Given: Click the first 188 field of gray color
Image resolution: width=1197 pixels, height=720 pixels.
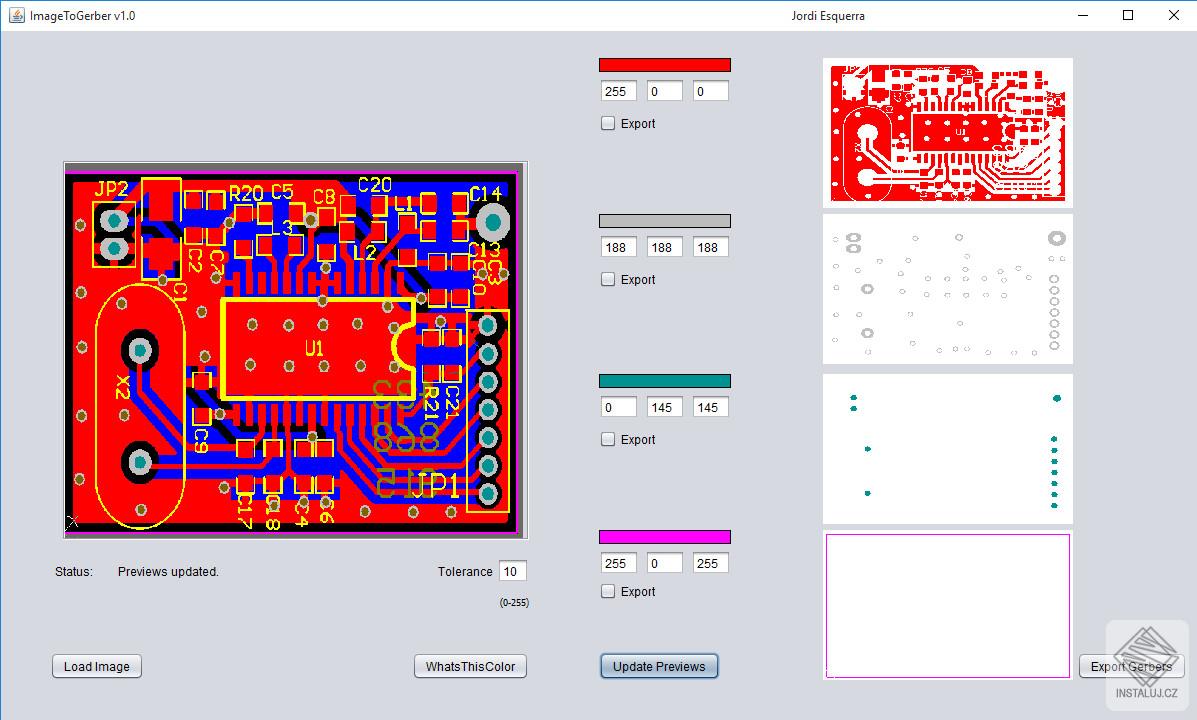Looking at the screenshot, I should 618,247.
